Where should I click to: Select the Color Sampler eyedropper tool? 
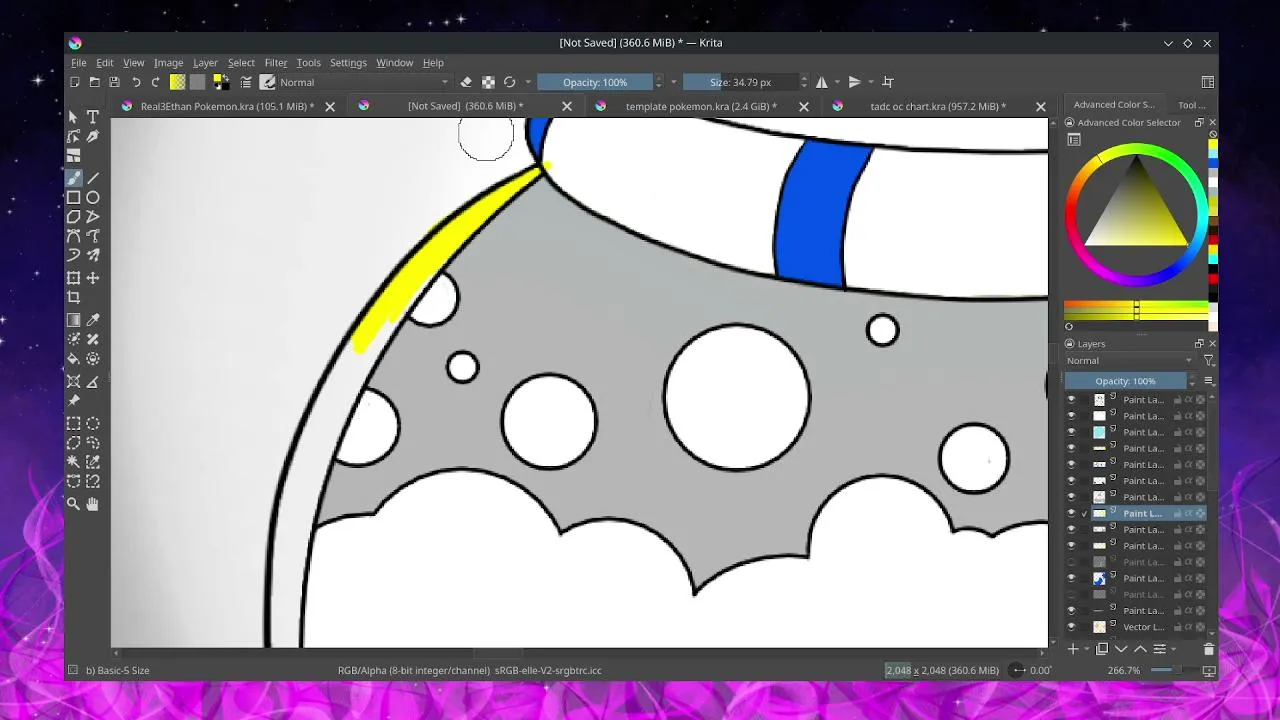(x=93, y=320)
